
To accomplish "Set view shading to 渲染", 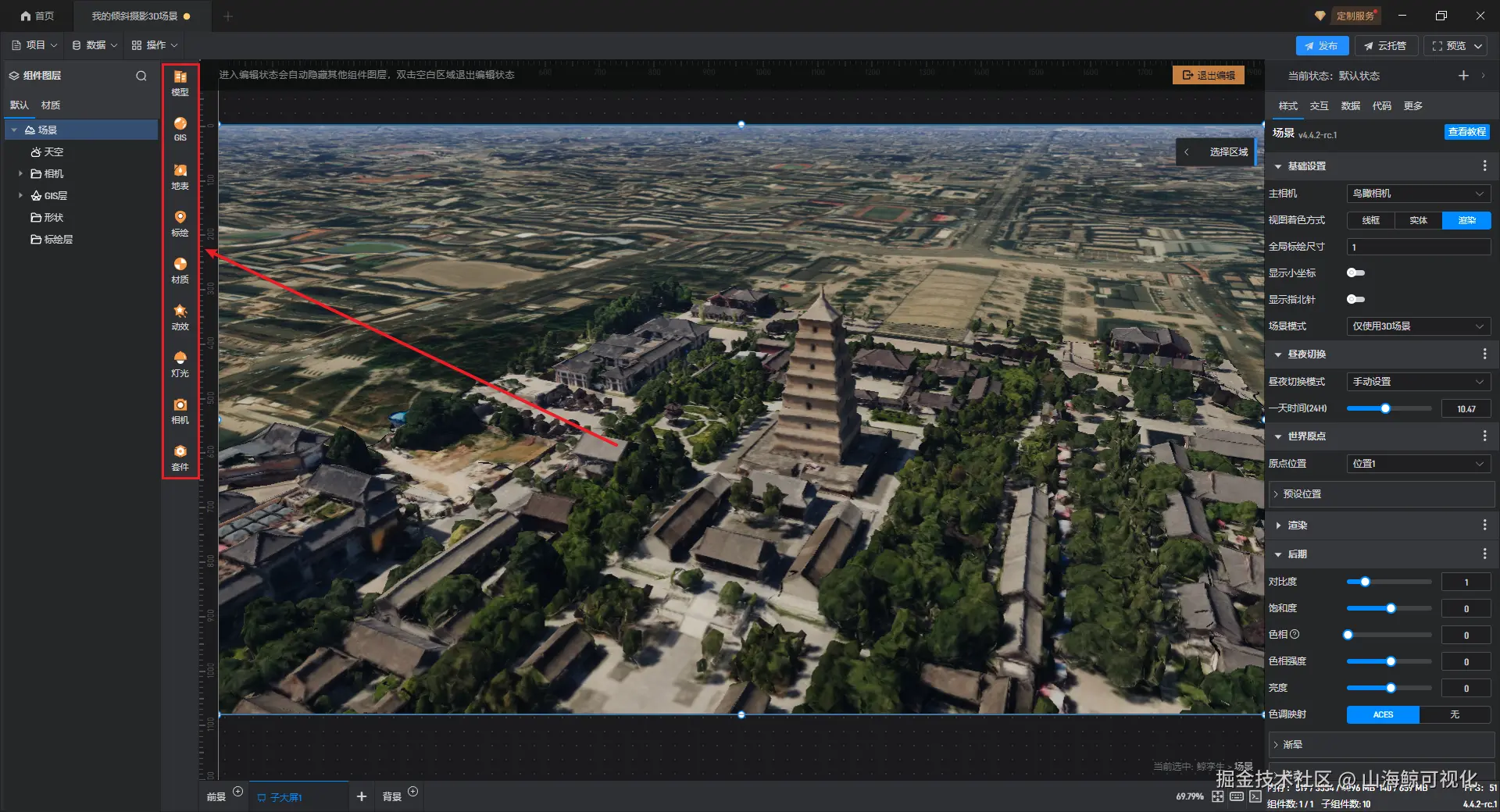I will (1466, 220).
